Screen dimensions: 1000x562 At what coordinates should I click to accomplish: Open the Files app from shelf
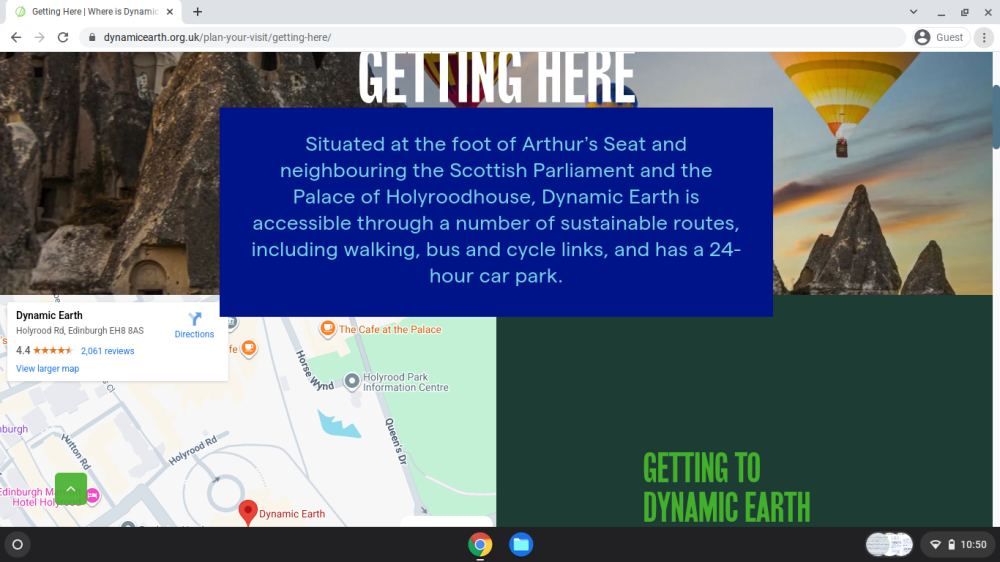[x=521, y=545]
